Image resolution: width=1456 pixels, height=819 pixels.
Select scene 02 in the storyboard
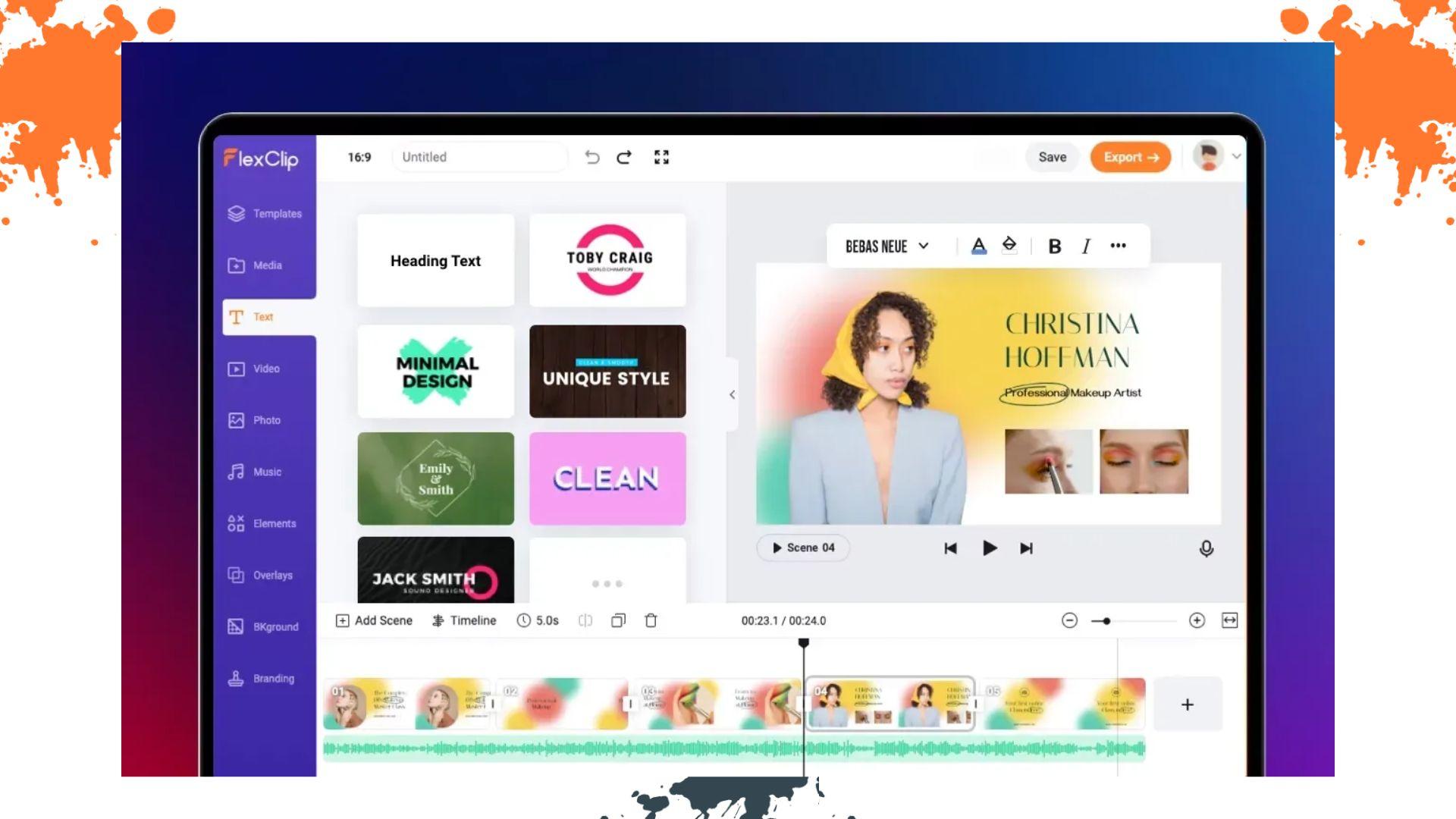(562, 704)
